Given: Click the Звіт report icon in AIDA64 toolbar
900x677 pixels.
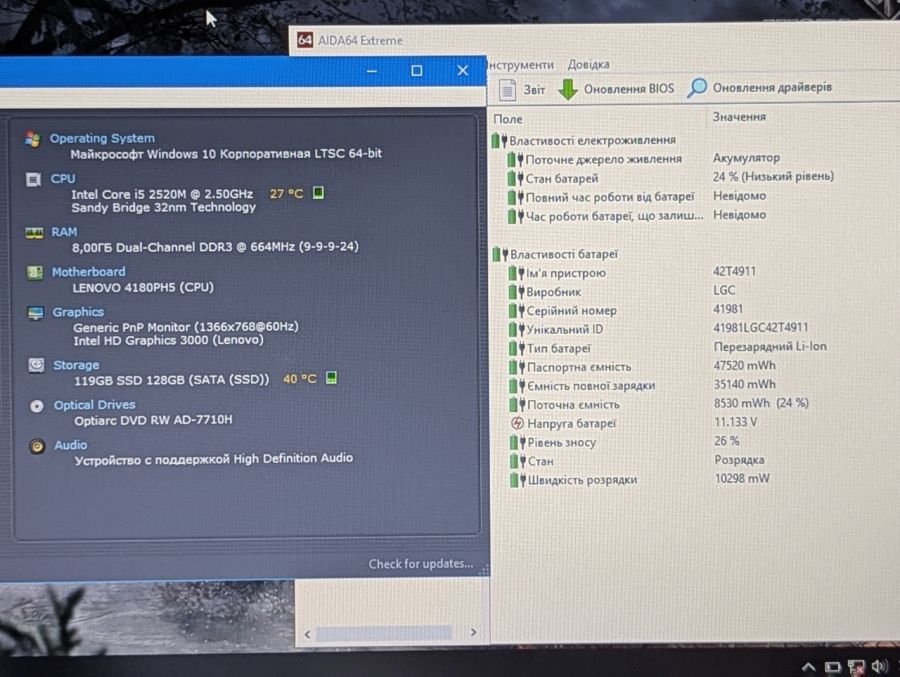Looking at the screenshot, I should tap(507, 90).
